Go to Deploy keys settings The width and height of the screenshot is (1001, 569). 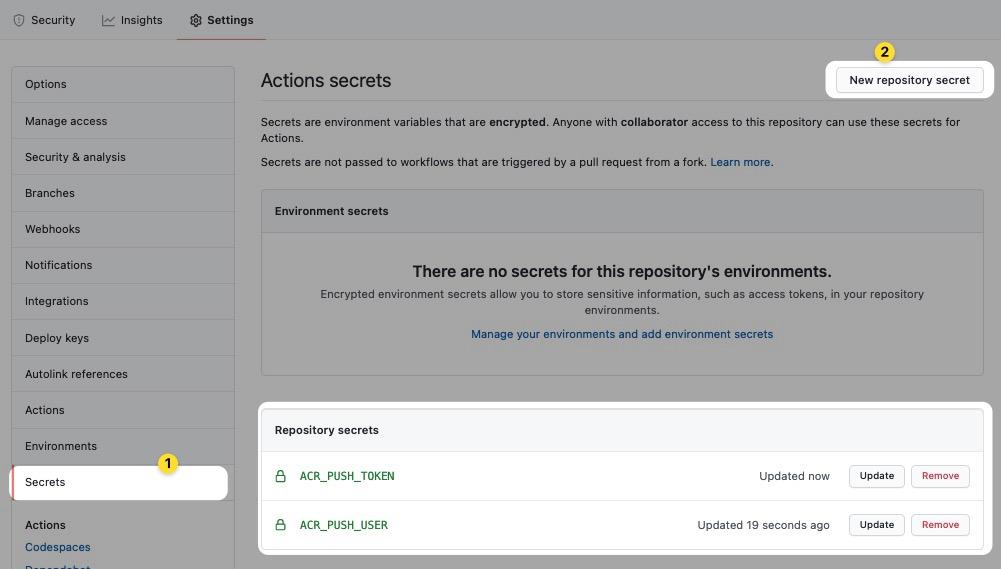click(123, 338)
